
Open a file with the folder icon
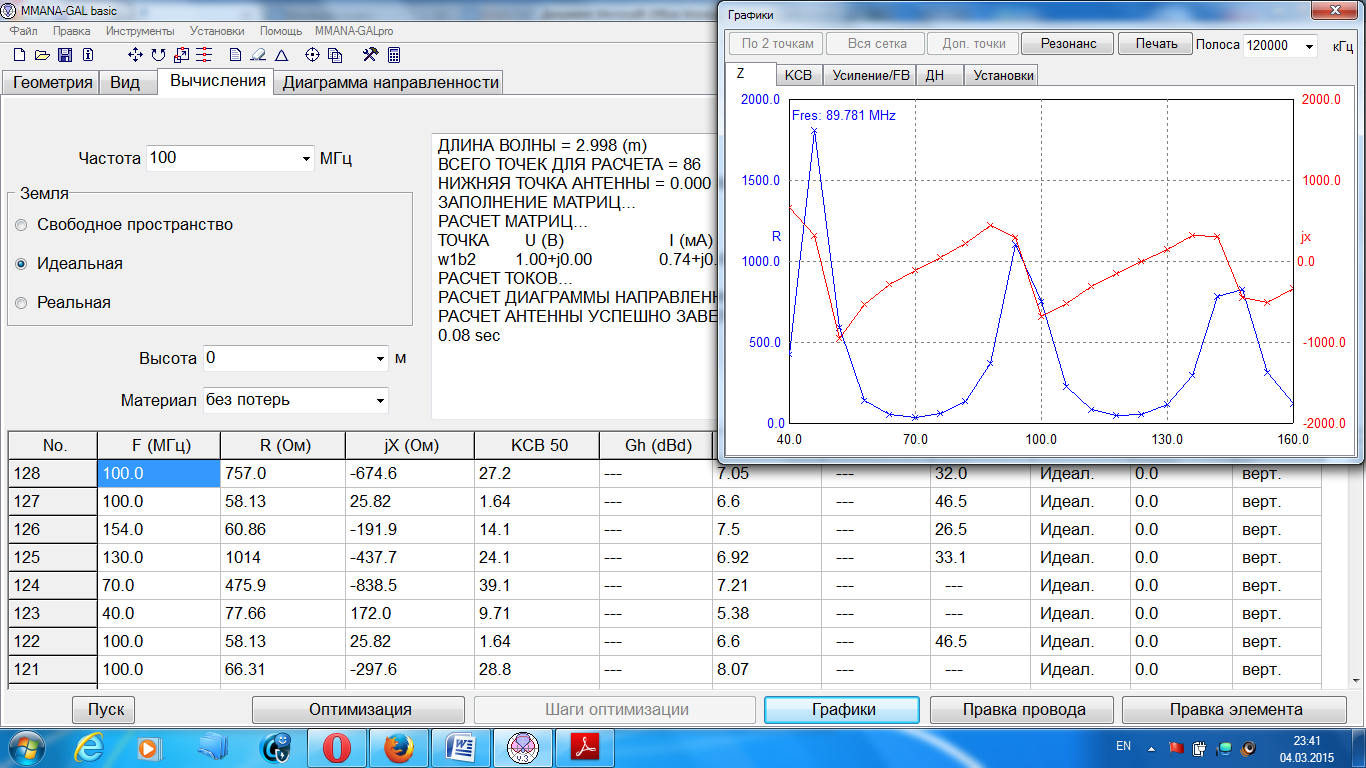(x=41, y=55)
